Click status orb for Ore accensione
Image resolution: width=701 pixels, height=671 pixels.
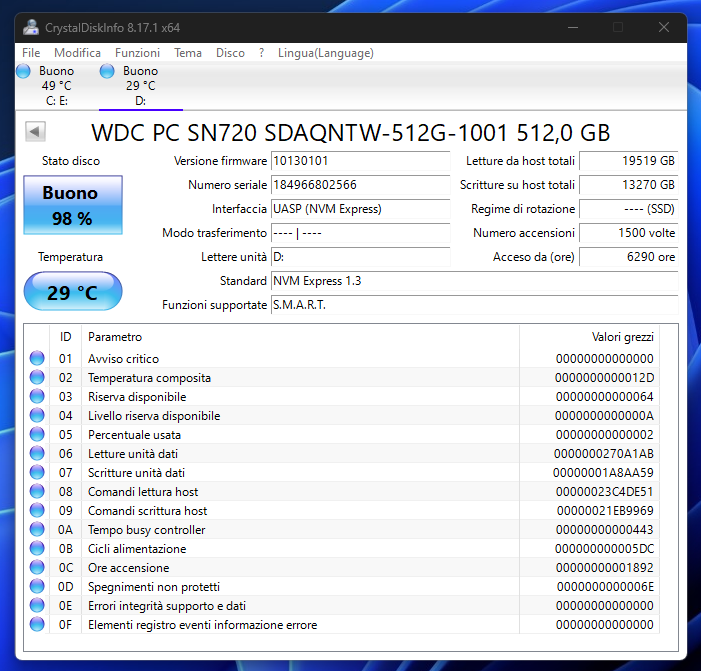click(x=37, y=567)
